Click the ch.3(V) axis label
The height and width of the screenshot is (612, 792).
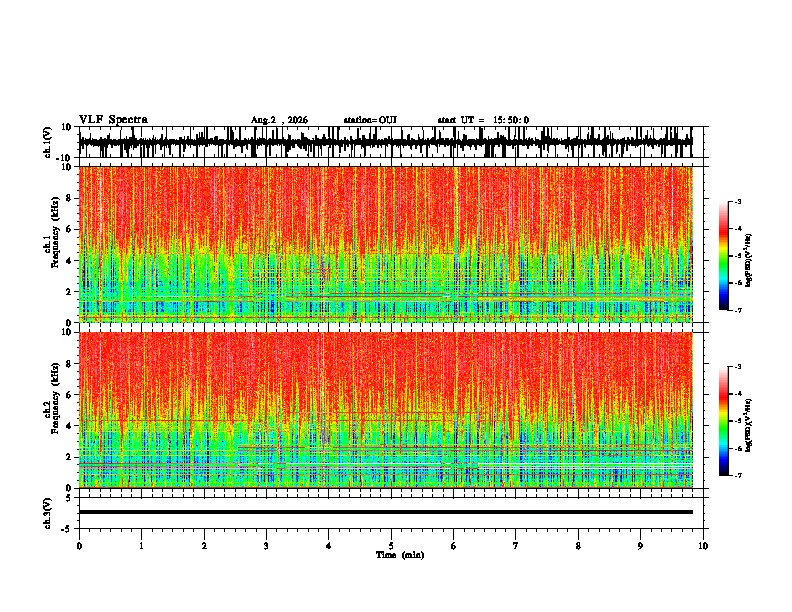[47, 513]
